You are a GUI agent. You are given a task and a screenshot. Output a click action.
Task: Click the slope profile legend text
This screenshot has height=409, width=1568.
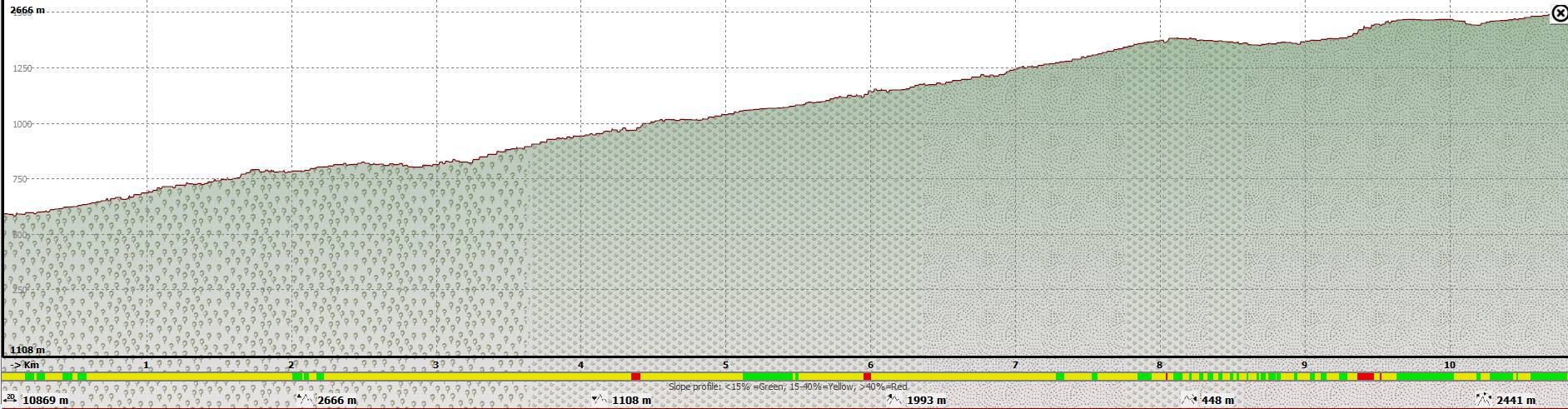[x=787, y=387]
